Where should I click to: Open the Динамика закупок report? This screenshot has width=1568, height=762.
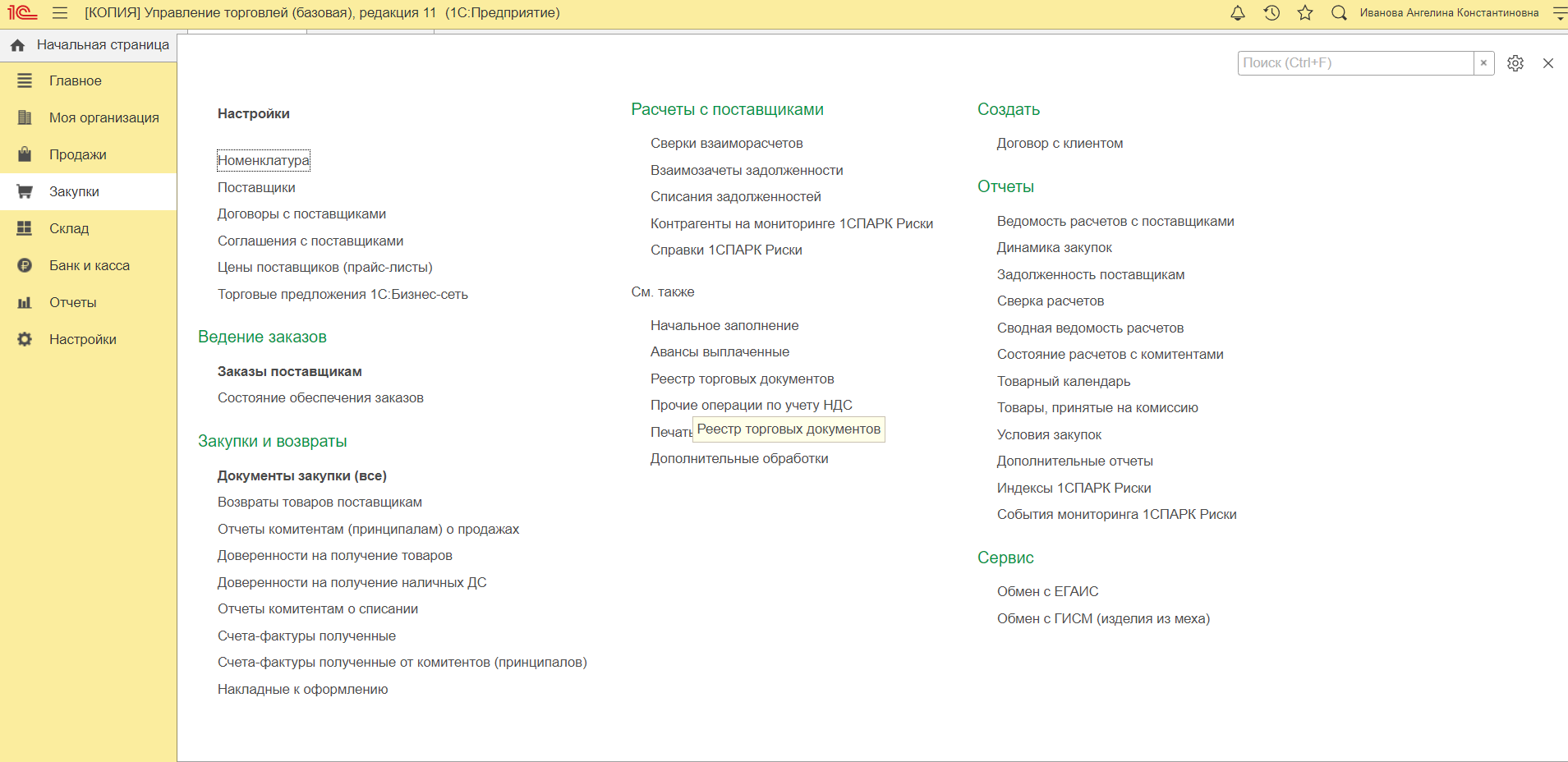(1055, 247)
